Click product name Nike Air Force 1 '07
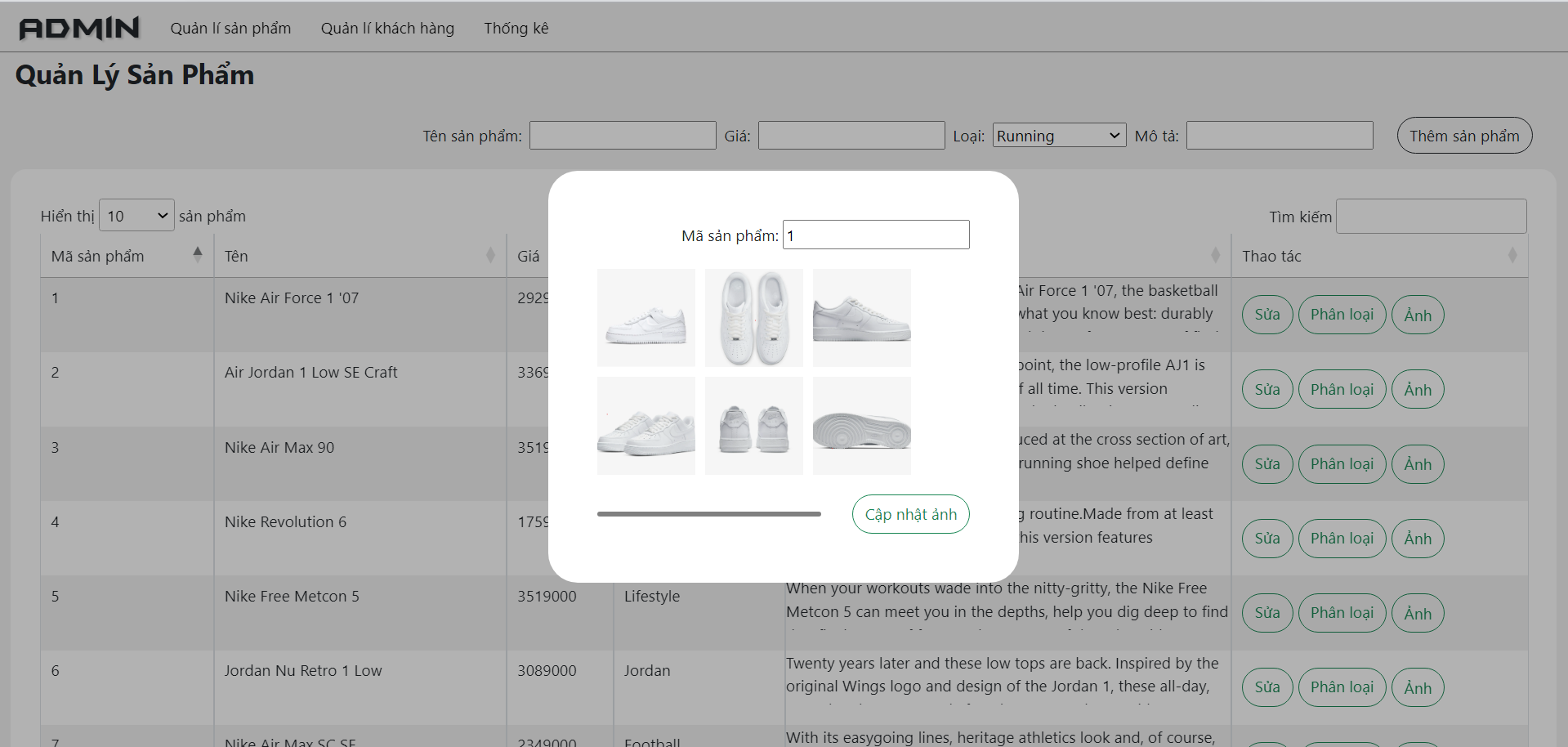Screen dimensions: 1568x747 tap(292, 298)
